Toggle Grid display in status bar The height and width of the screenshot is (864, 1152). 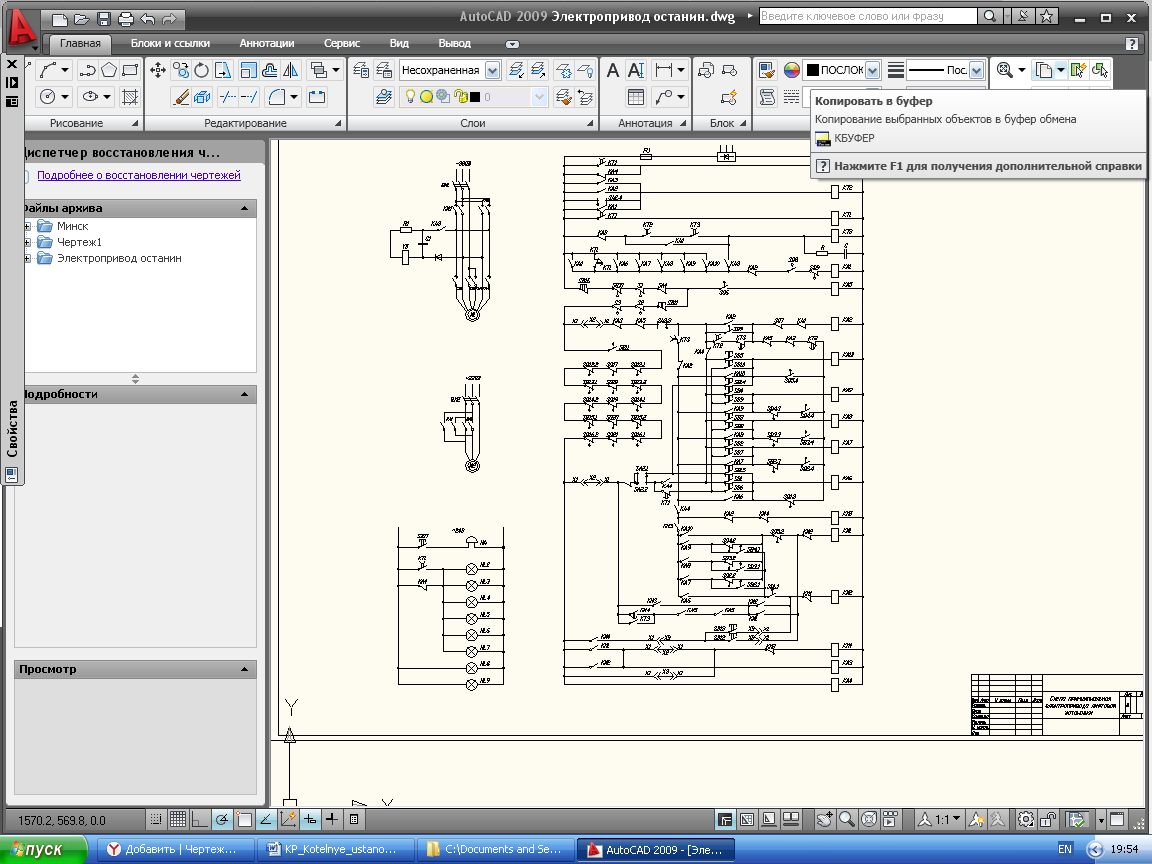(x=178, y=819)
